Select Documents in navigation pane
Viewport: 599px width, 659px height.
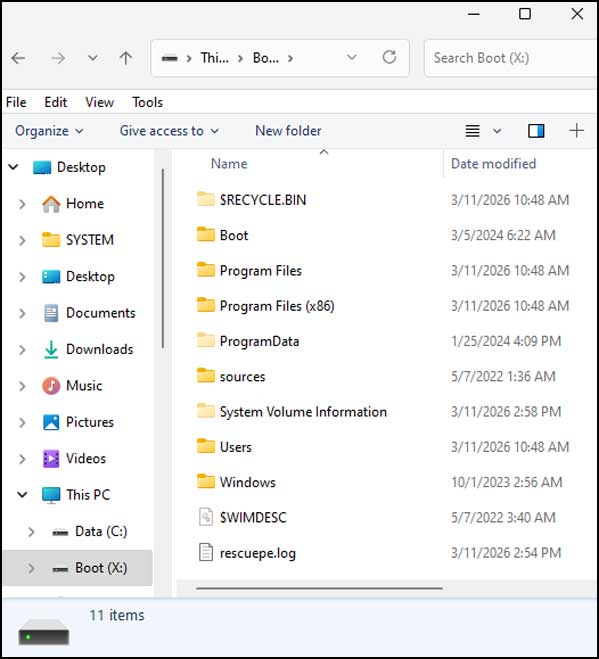[101, 313]
